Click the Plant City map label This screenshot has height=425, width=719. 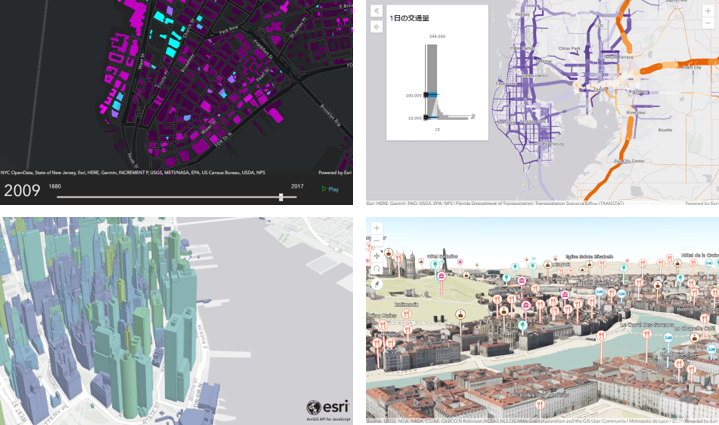coord(691,67)
